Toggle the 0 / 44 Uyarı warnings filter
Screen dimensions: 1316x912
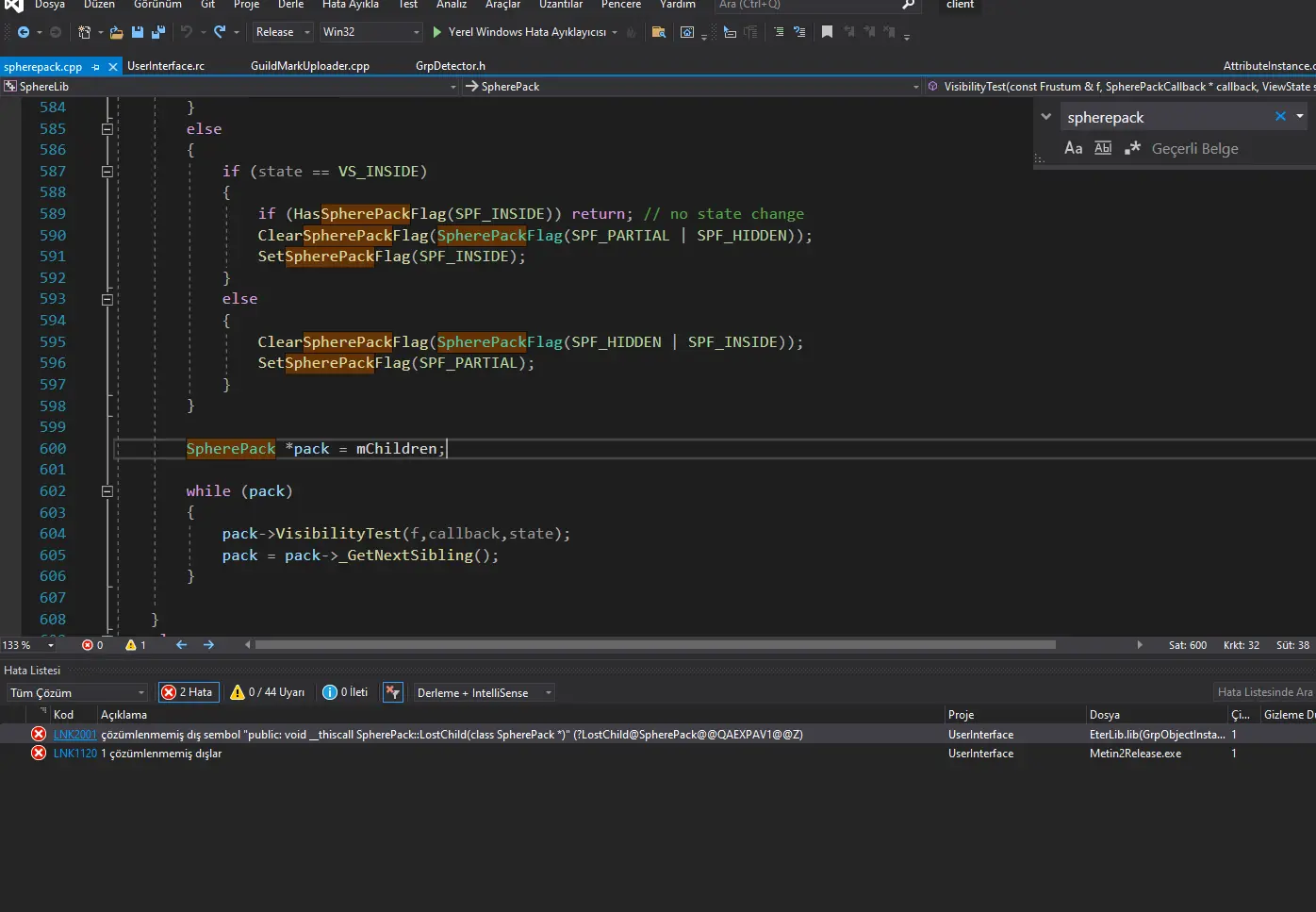click(268, 692)
